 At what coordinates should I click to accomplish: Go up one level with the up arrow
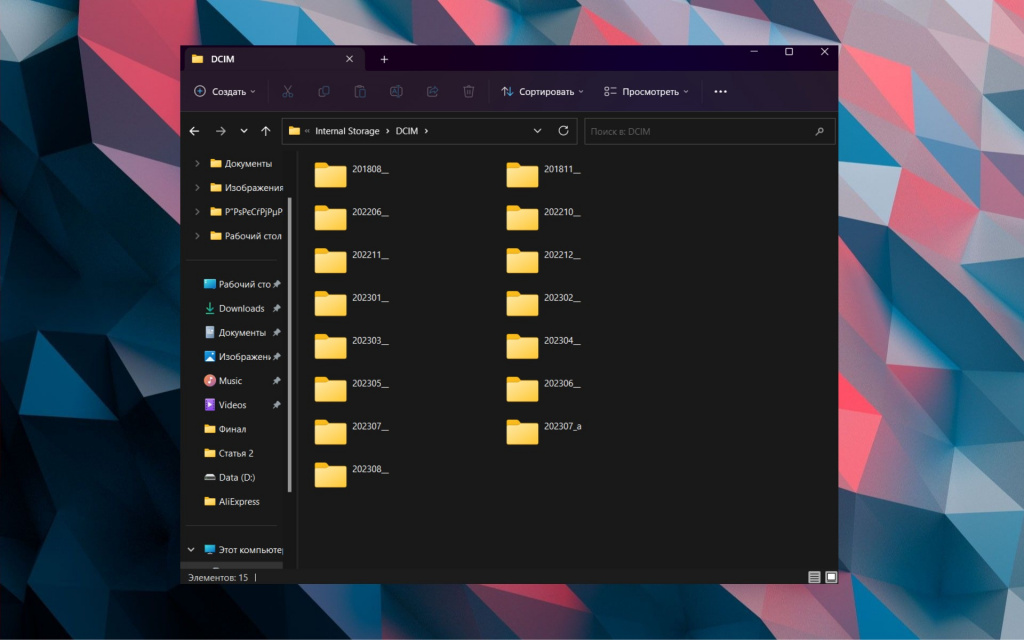(266, 131)
